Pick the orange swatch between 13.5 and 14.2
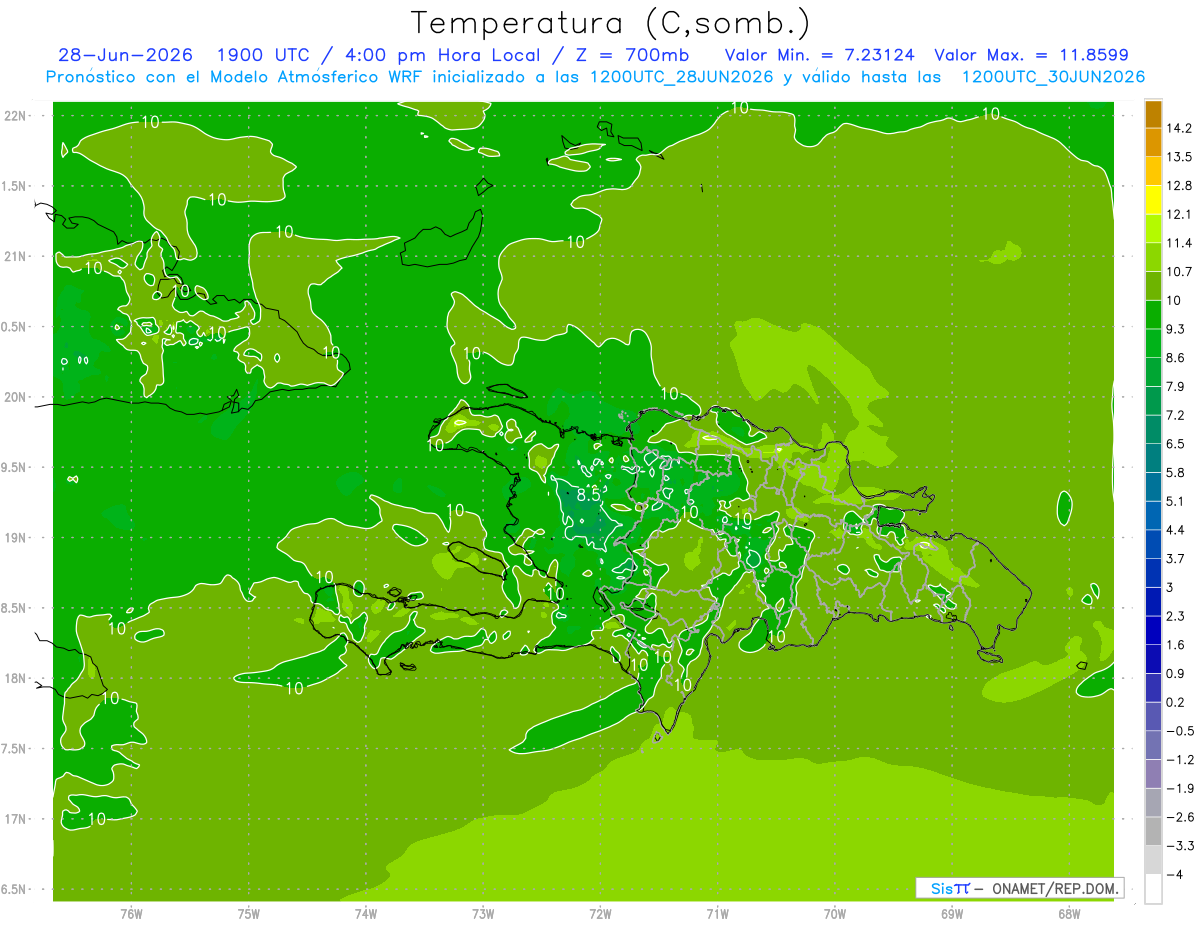 coord(1153,142)
